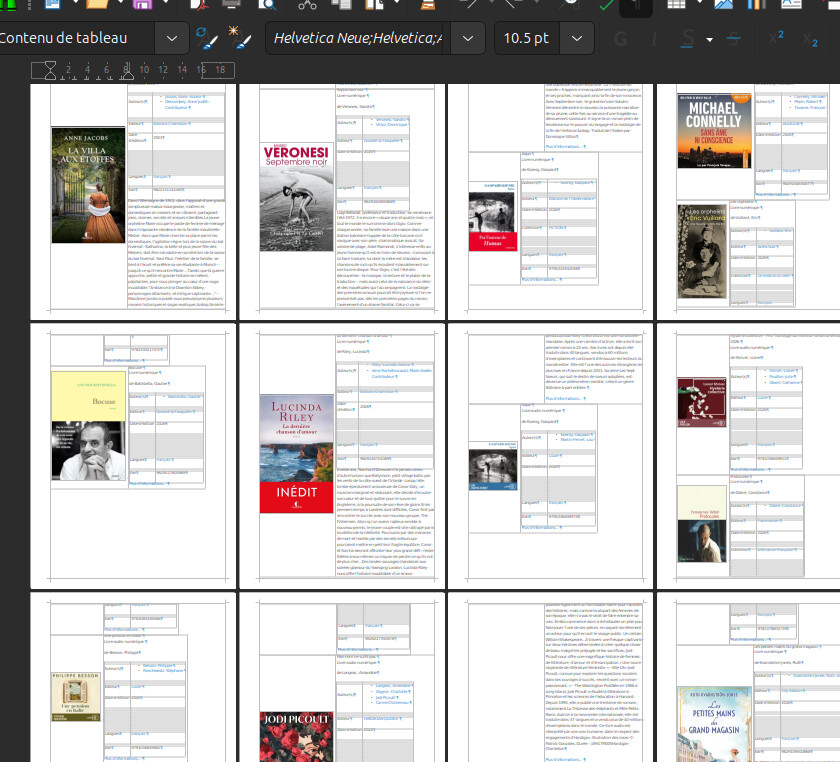Click the font name field Helvetica Neue

[x=357, y=39]
